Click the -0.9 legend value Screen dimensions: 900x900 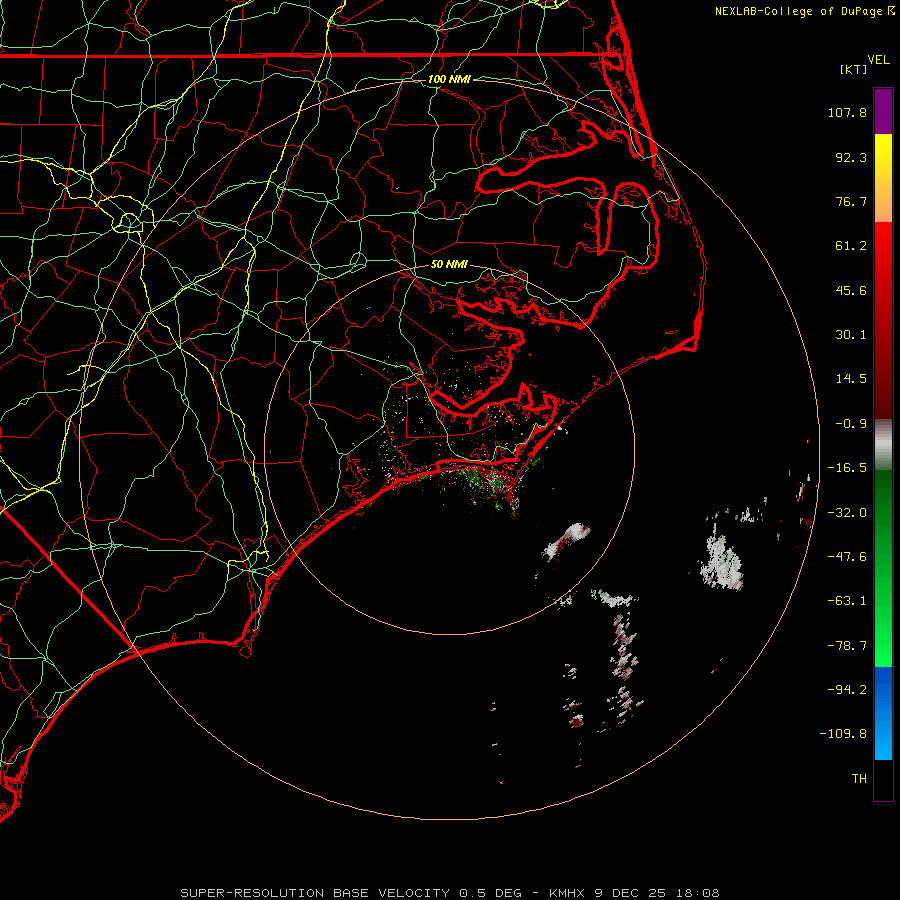(851, 424)
